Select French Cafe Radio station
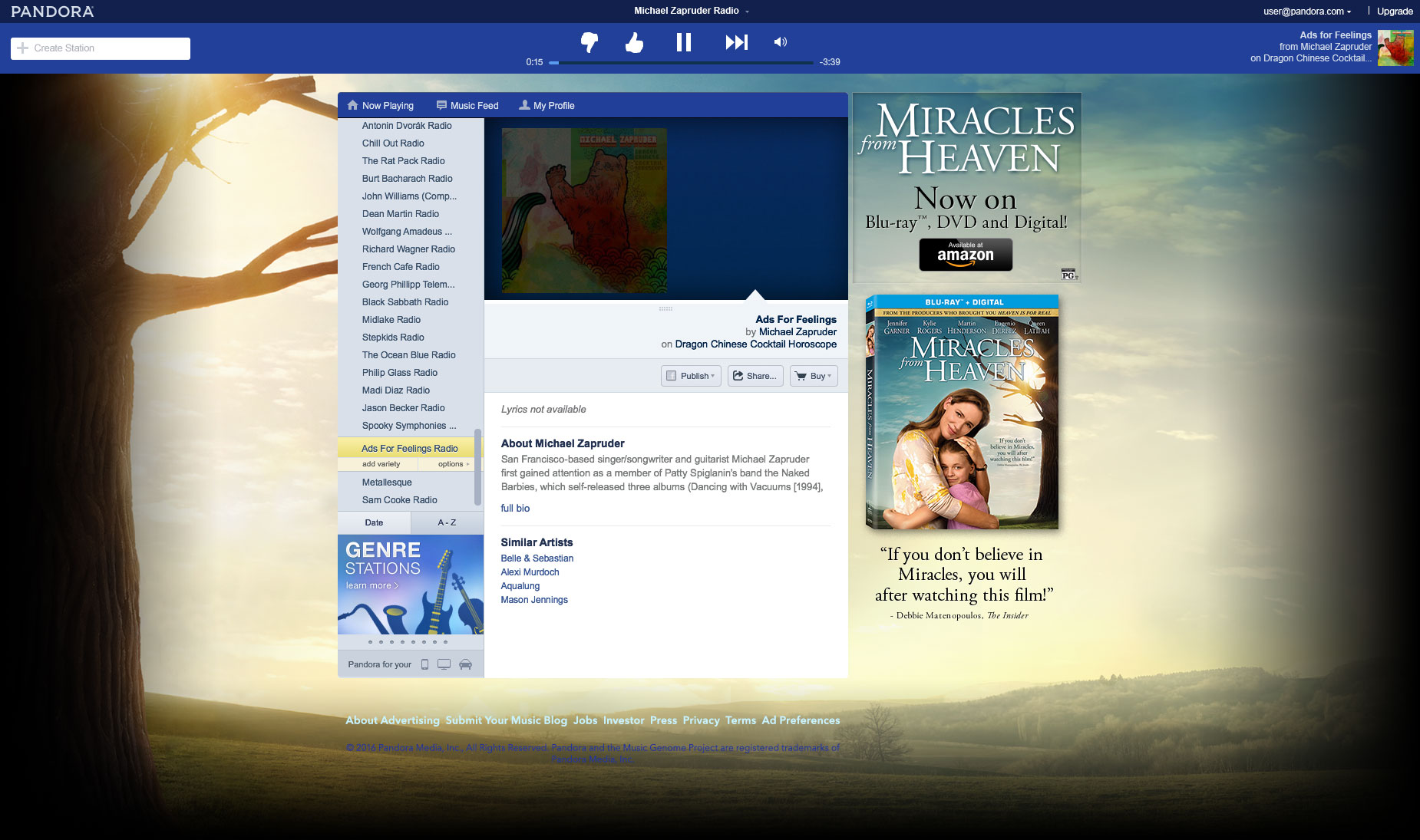The image size is (1420, 840). click(401, 267)
